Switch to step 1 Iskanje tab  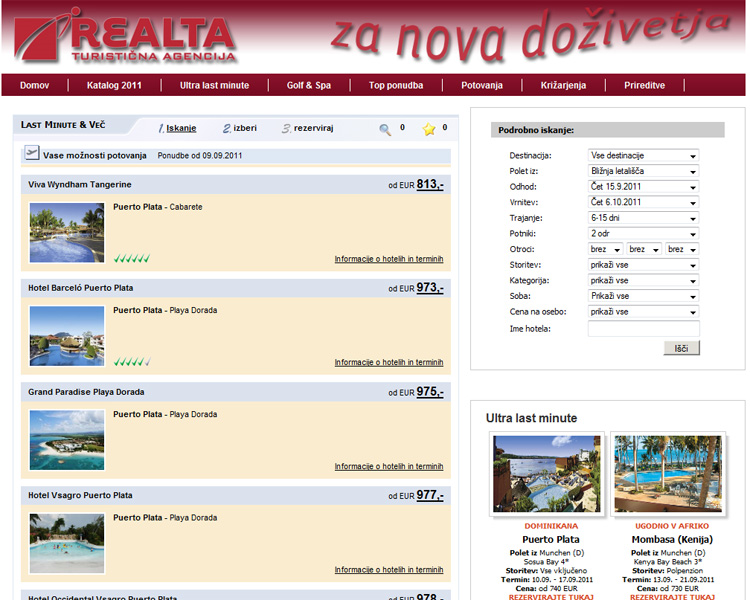tap(177, 128)
